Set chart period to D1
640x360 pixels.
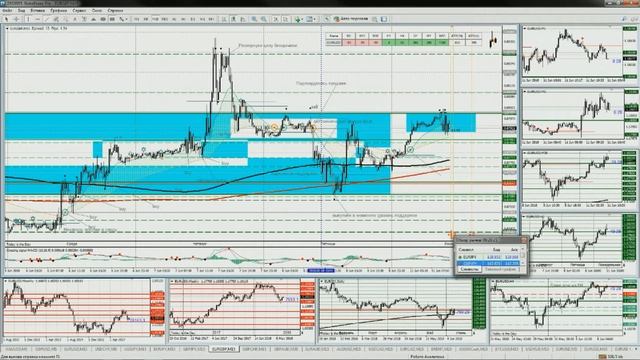192,19
